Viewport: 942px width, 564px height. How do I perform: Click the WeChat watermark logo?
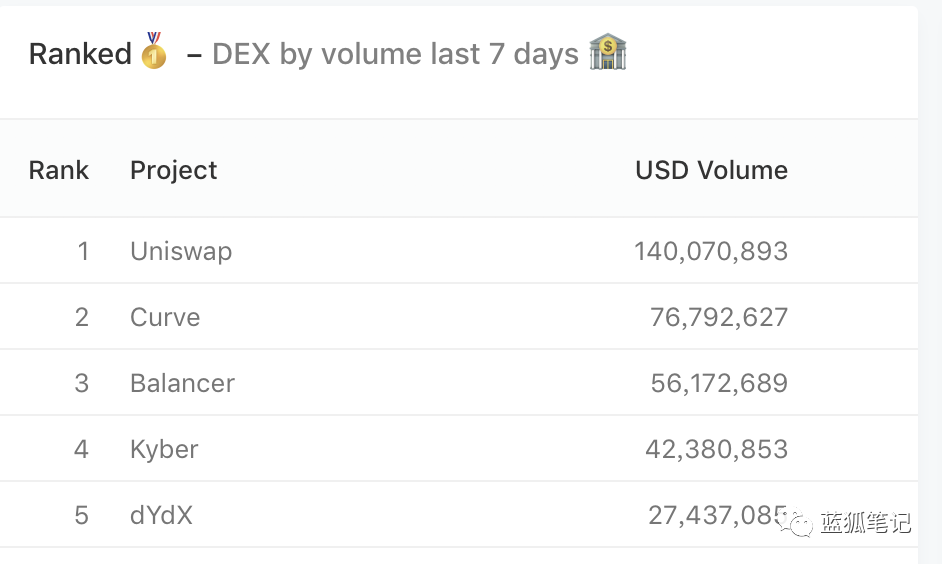pyautogui.click(x=798, y=522)
